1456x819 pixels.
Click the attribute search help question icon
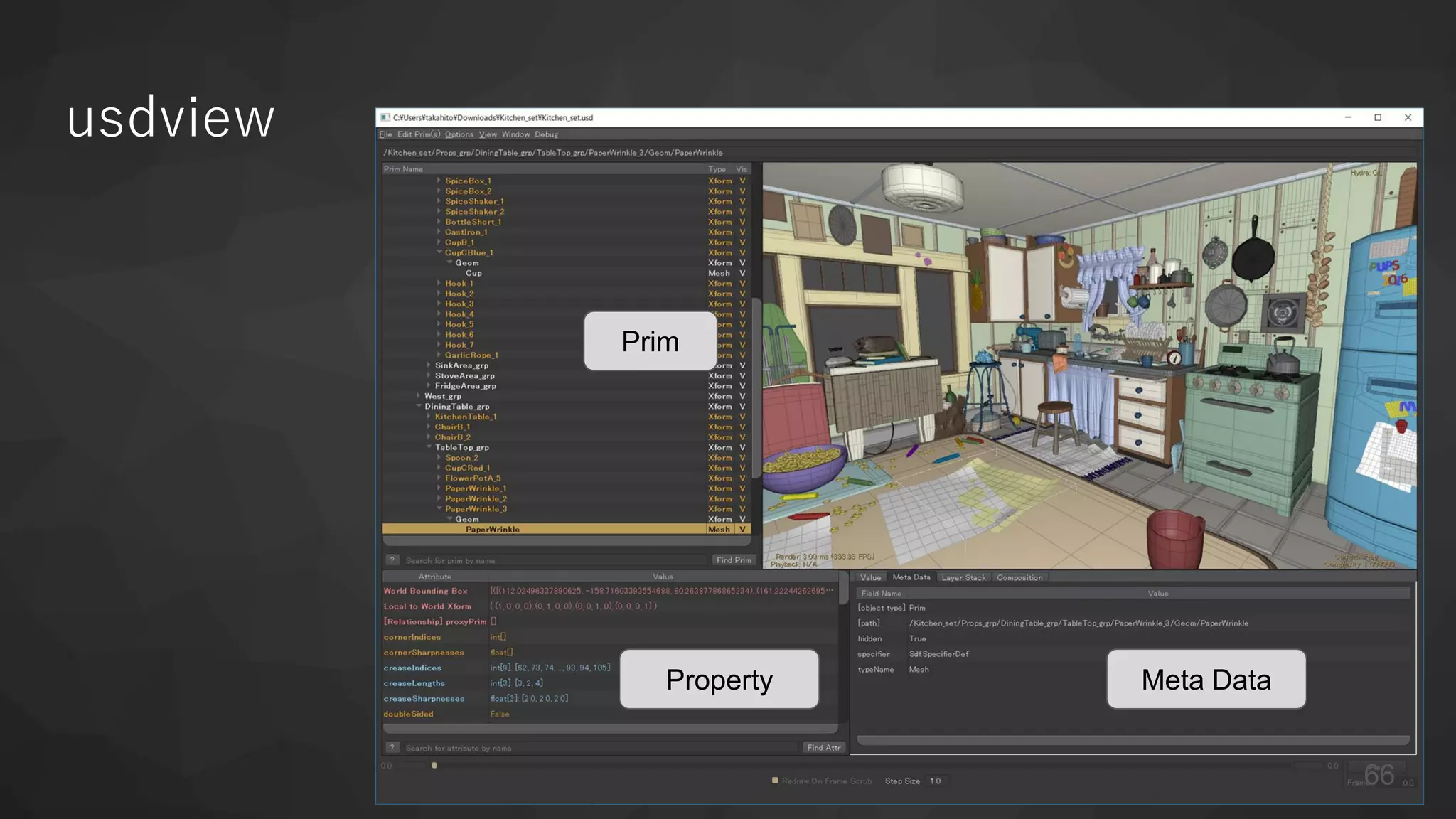[x=392, y=748]
